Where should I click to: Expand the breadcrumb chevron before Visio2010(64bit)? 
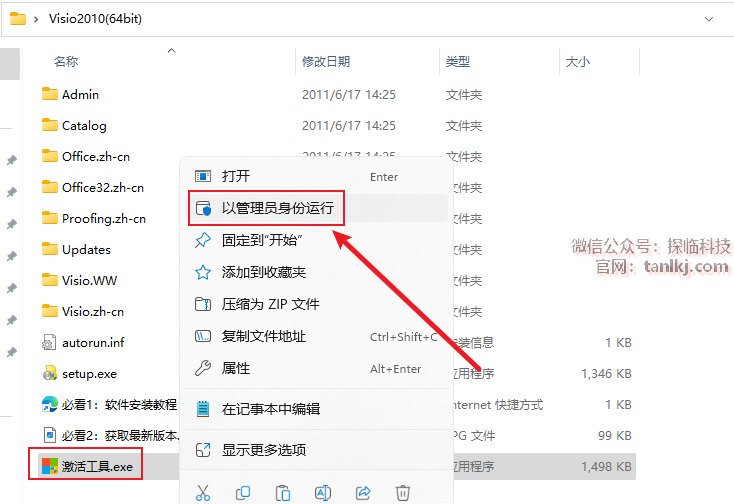tap(36, 19)
